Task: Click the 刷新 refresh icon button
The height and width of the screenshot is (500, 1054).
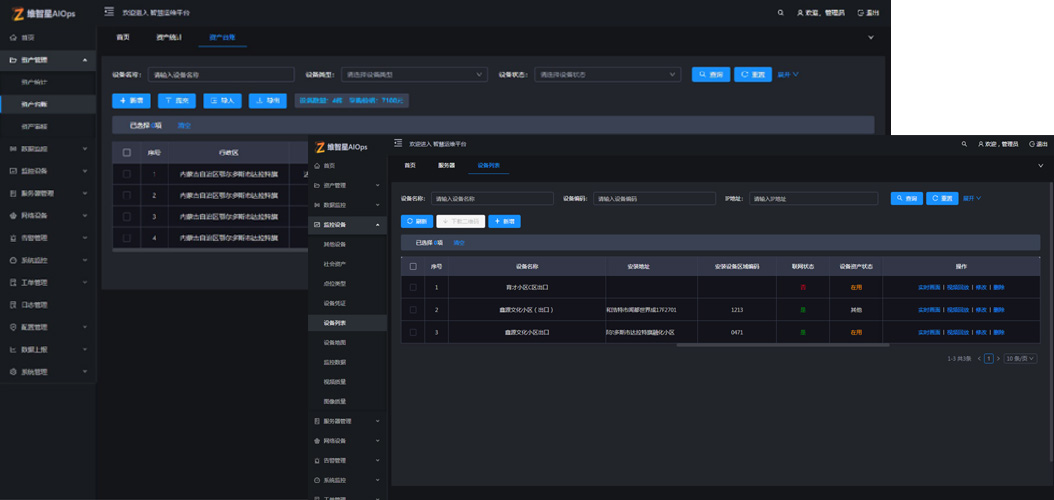Action: 417,221
